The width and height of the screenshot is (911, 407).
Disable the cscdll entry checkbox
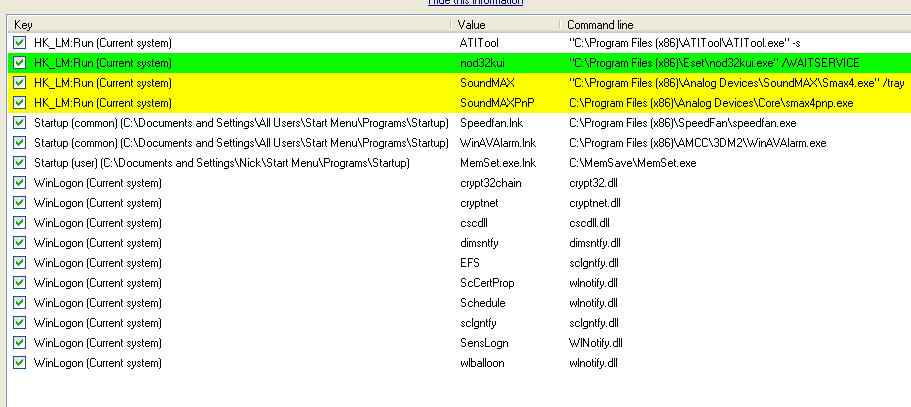pyautogui.click(x=20, y=223)
